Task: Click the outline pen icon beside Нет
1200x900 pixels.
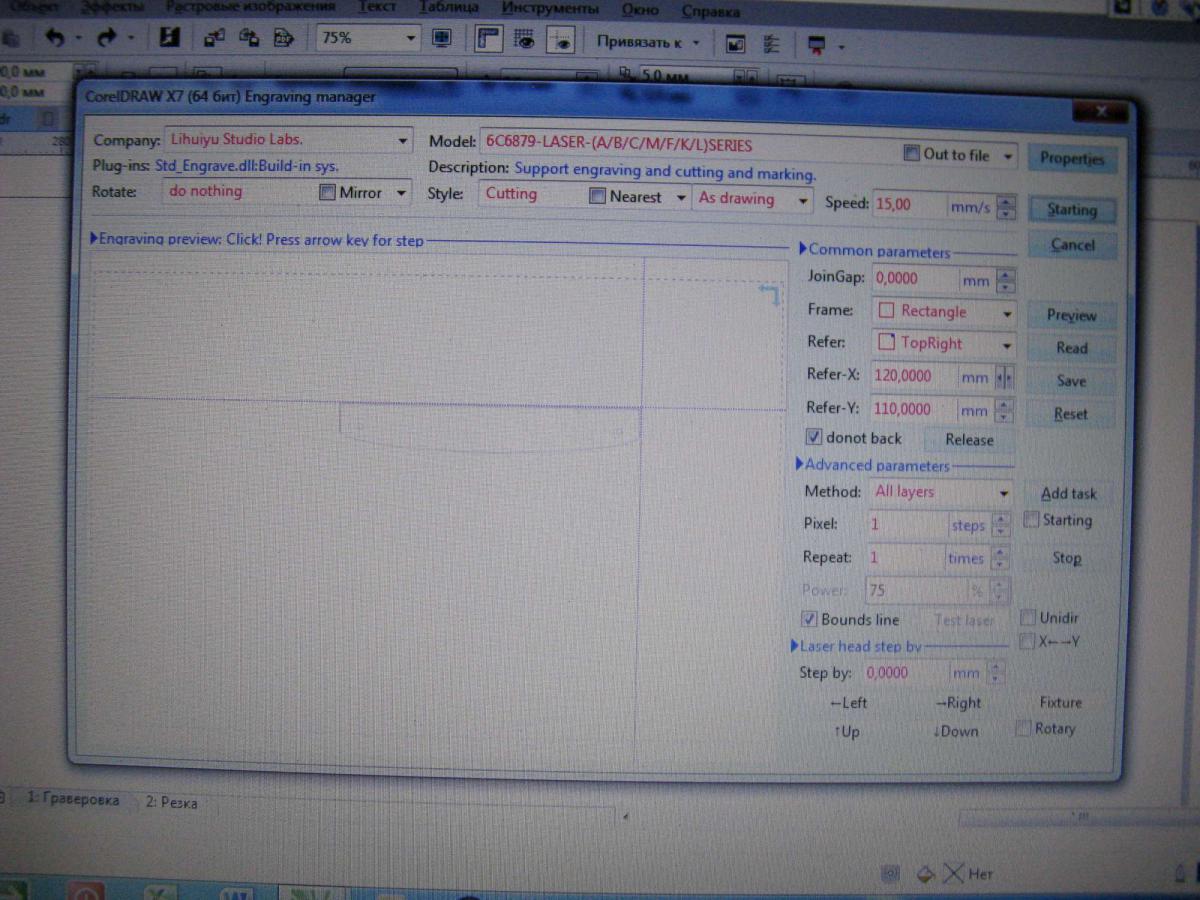Action: click(953, 873)
